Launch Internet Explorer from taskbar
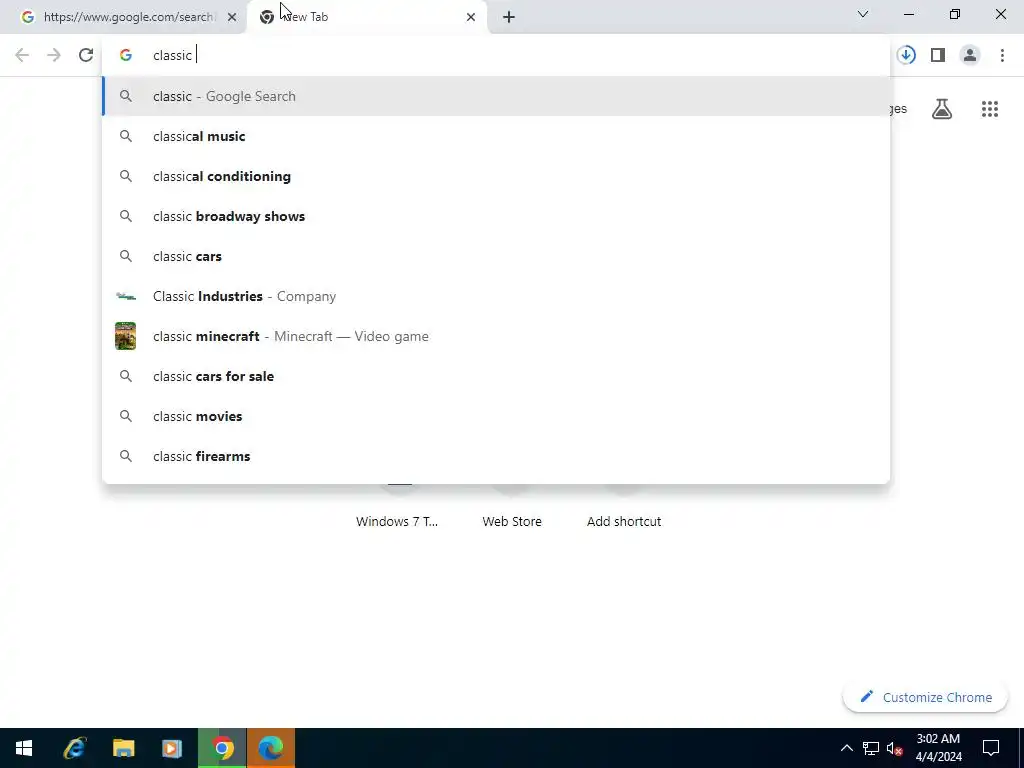Viewport: 1024px width, 768px height. [x=74, y=748]
